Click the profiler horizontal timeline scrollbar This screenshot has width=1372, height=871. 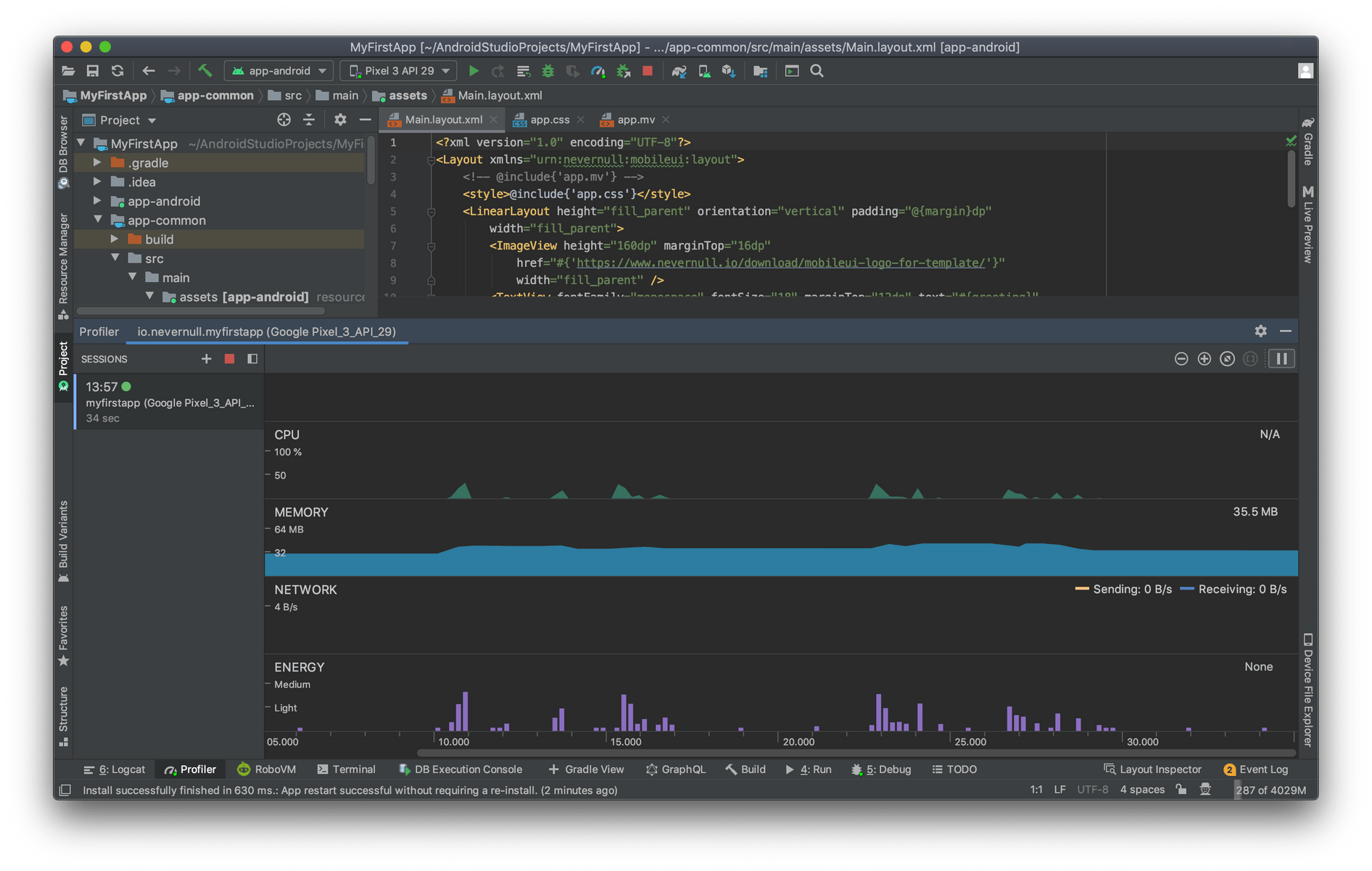[856, 753]
